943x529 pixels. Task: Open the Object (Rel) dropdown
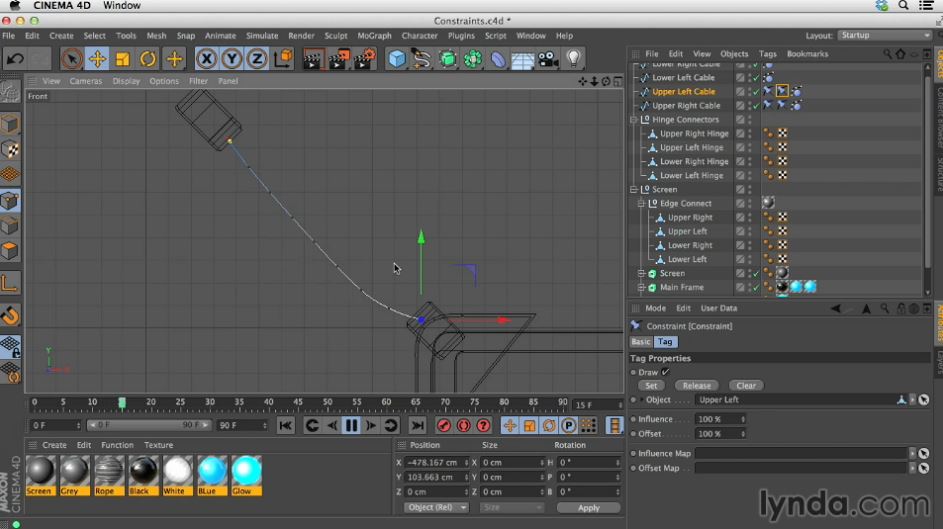point(436,507)
